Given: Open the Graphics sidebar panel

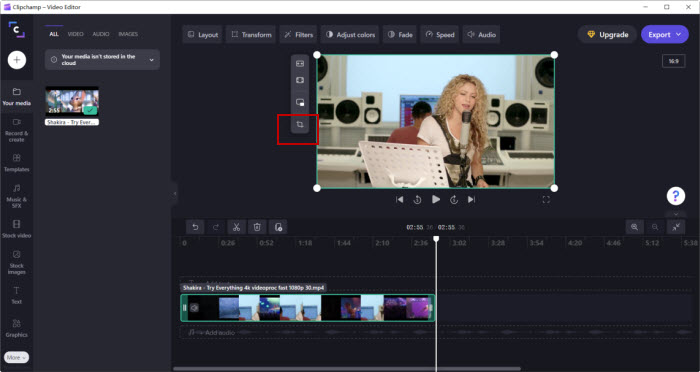Looking at the screenshot, I should pos(17,328).
